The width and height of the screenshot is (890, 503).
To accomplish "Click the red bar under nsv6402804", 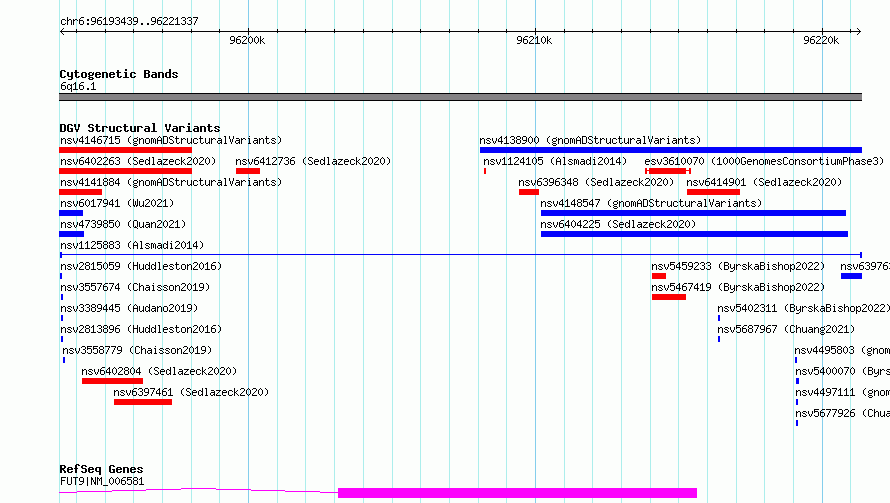I will [112, 381].
